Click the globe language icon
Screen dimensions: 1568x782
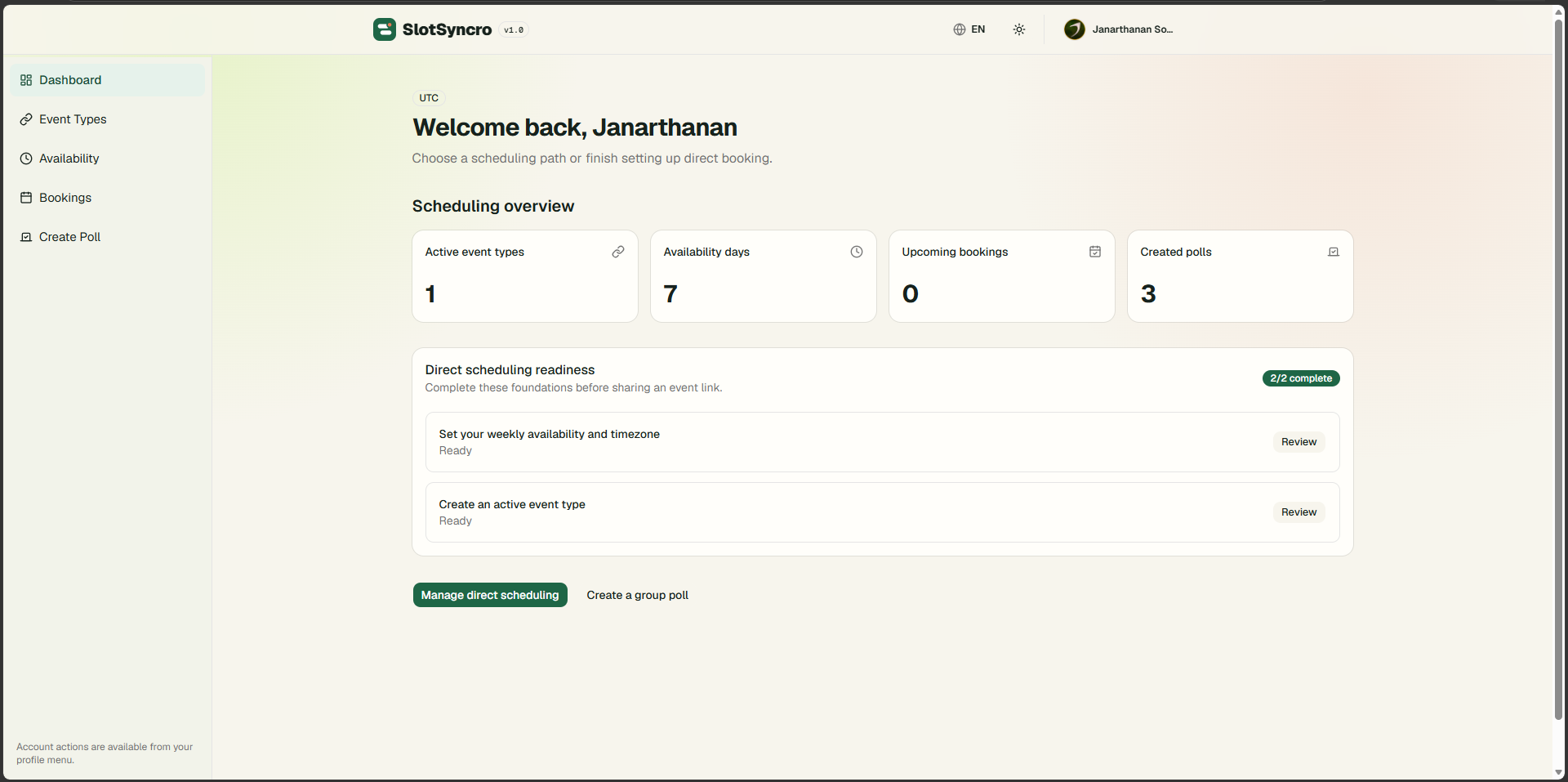[960, 29]
